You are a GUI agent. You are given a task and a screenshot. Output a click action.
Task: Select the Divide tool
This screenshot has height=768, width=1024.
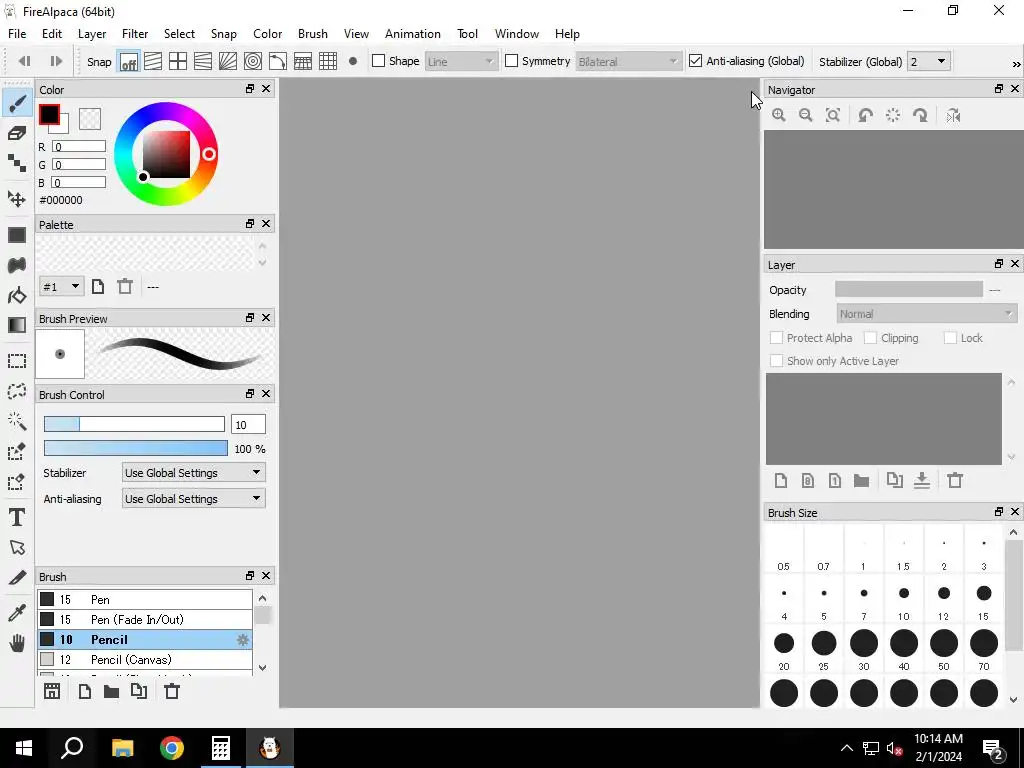pyautogui.click(x=17, y=577)
